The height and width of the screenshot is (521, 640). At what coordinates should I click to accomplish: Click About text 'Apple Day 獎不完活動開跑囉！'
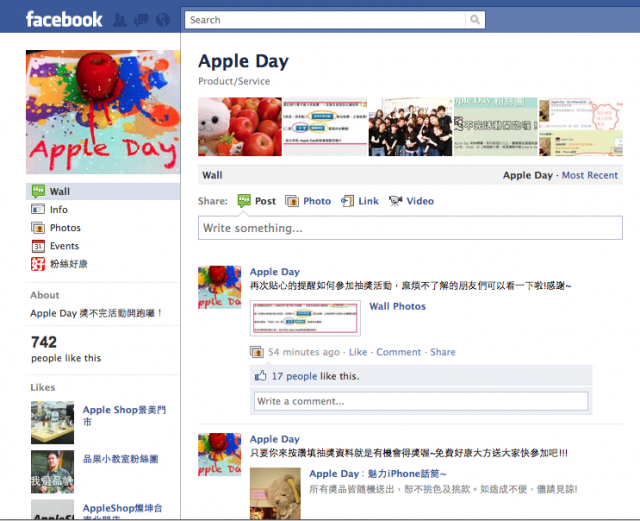point(96,313)
